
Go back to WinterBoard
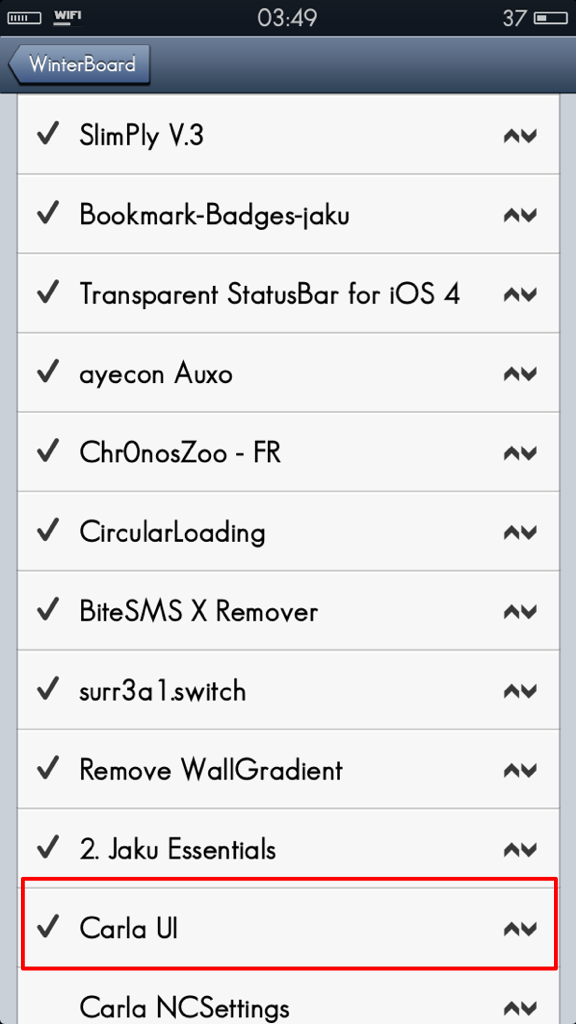pyautogui.click(x=79, y=65)
